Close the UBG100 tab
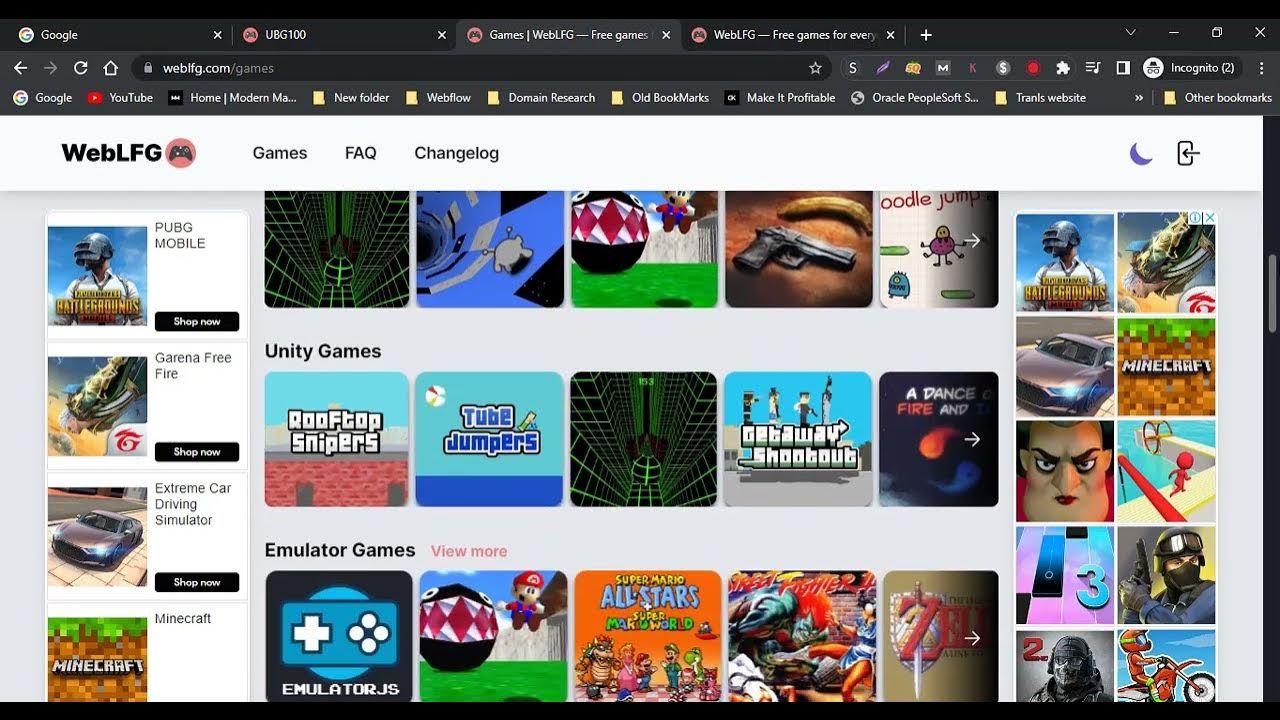1280x720 pixels. (x=442, y=35)
